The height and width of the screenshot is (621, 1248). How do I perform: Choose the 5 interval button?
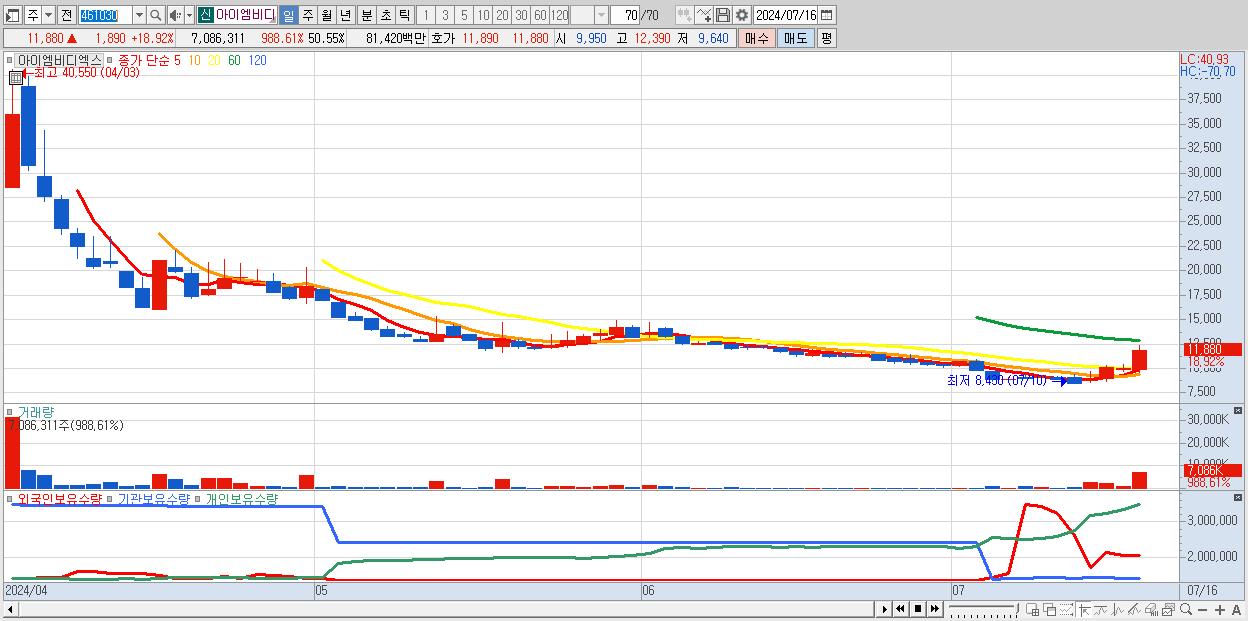click(464, 15)
